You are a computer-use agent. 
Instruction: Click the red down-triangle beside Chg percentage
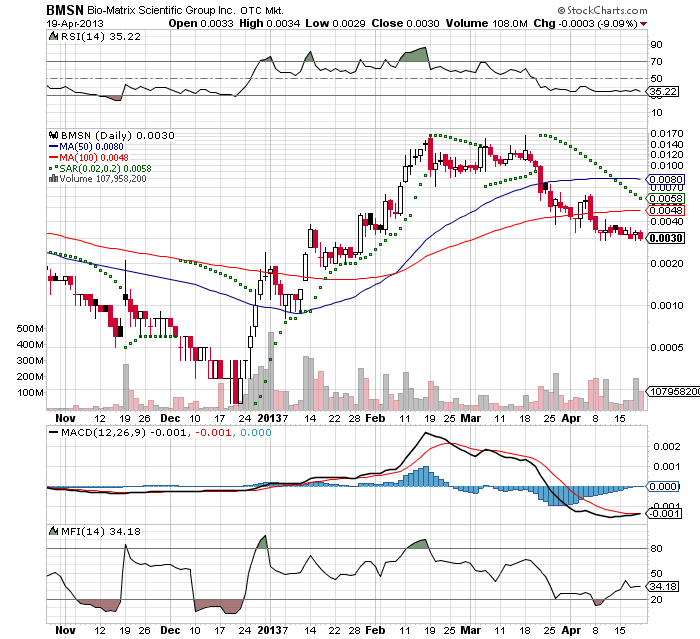643,24
